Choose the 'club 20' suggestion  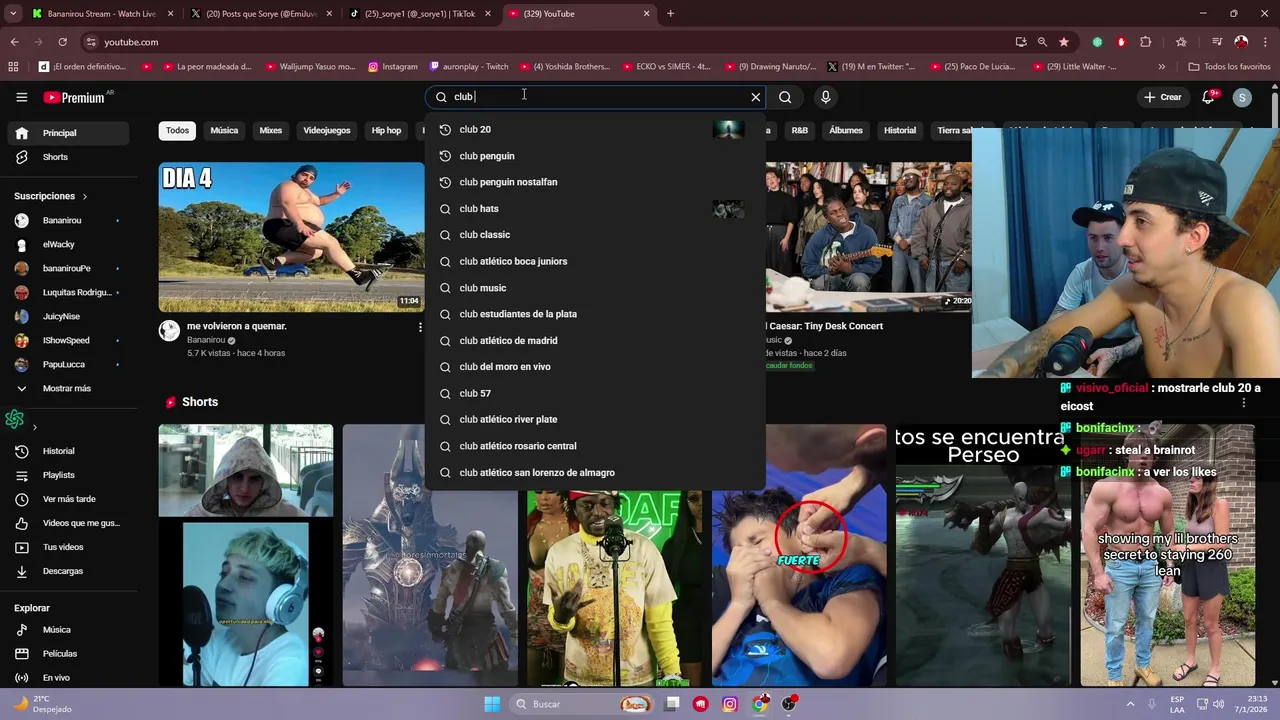coord(595,129)
